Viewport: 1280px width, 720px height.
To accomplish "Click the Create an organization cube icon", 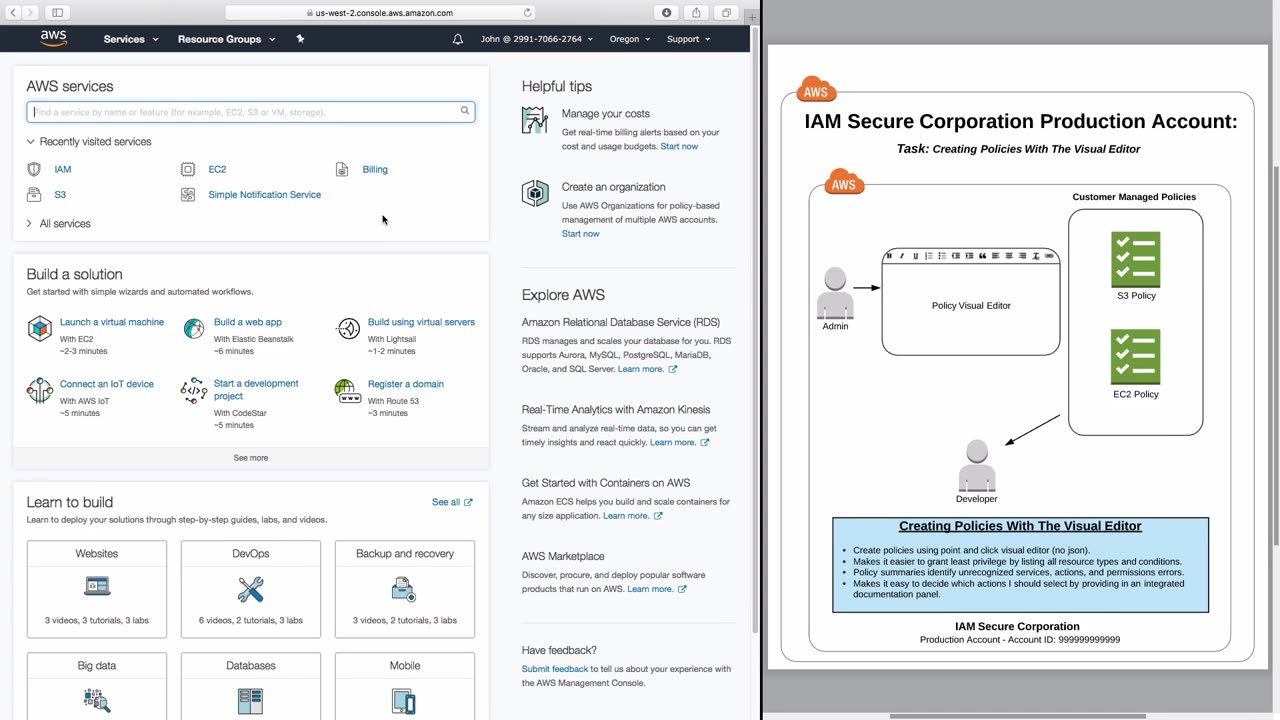I will 535,193.
